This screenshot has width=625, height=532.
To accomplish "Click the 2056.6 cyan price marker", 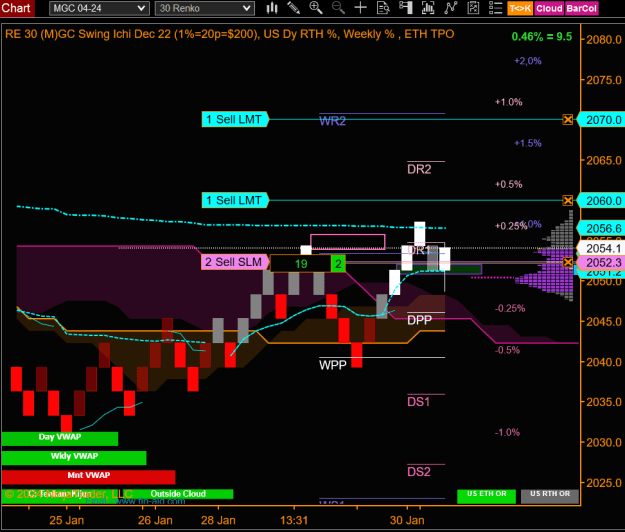I will pyautogui.click(x=603, y=228).
